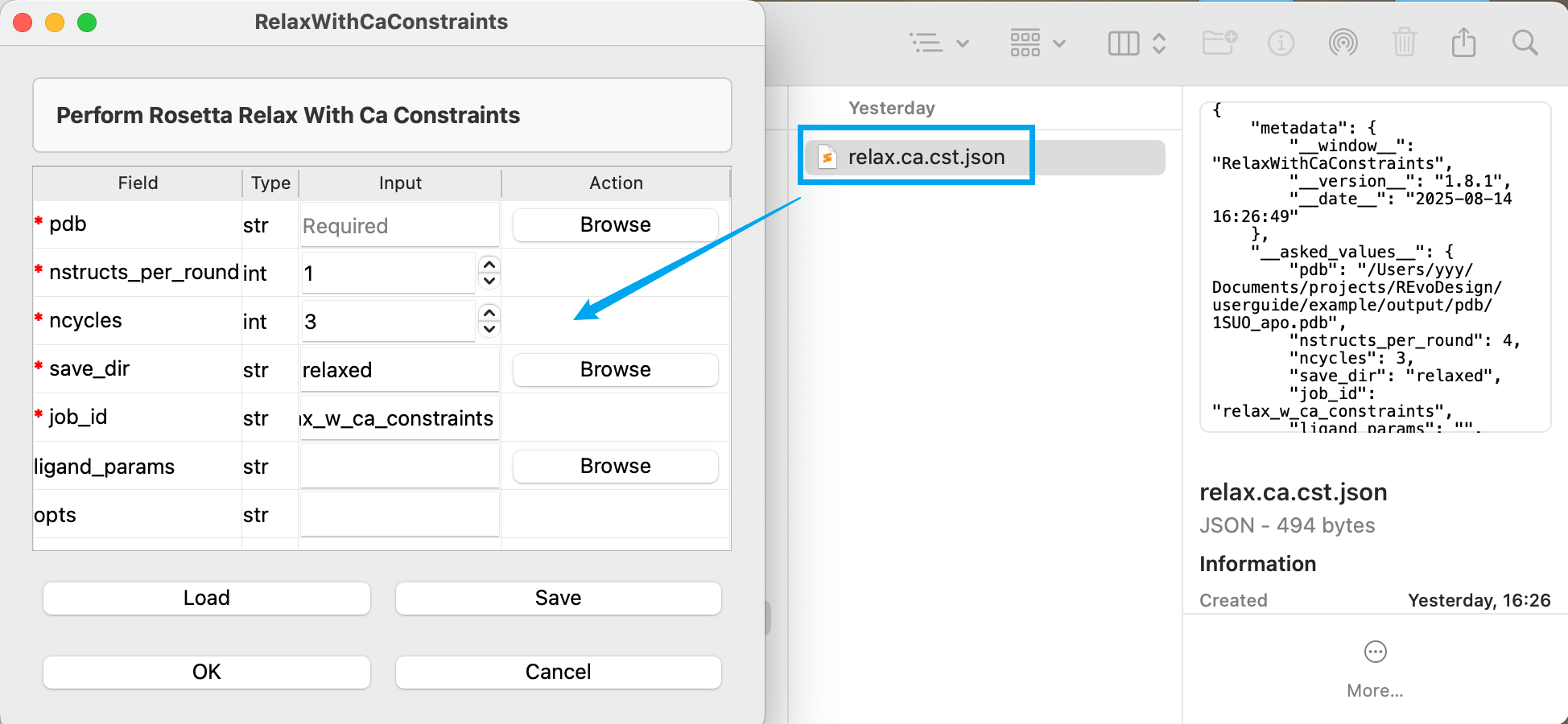Click the pdb Required input field
1568x724 pixels.
400,225
